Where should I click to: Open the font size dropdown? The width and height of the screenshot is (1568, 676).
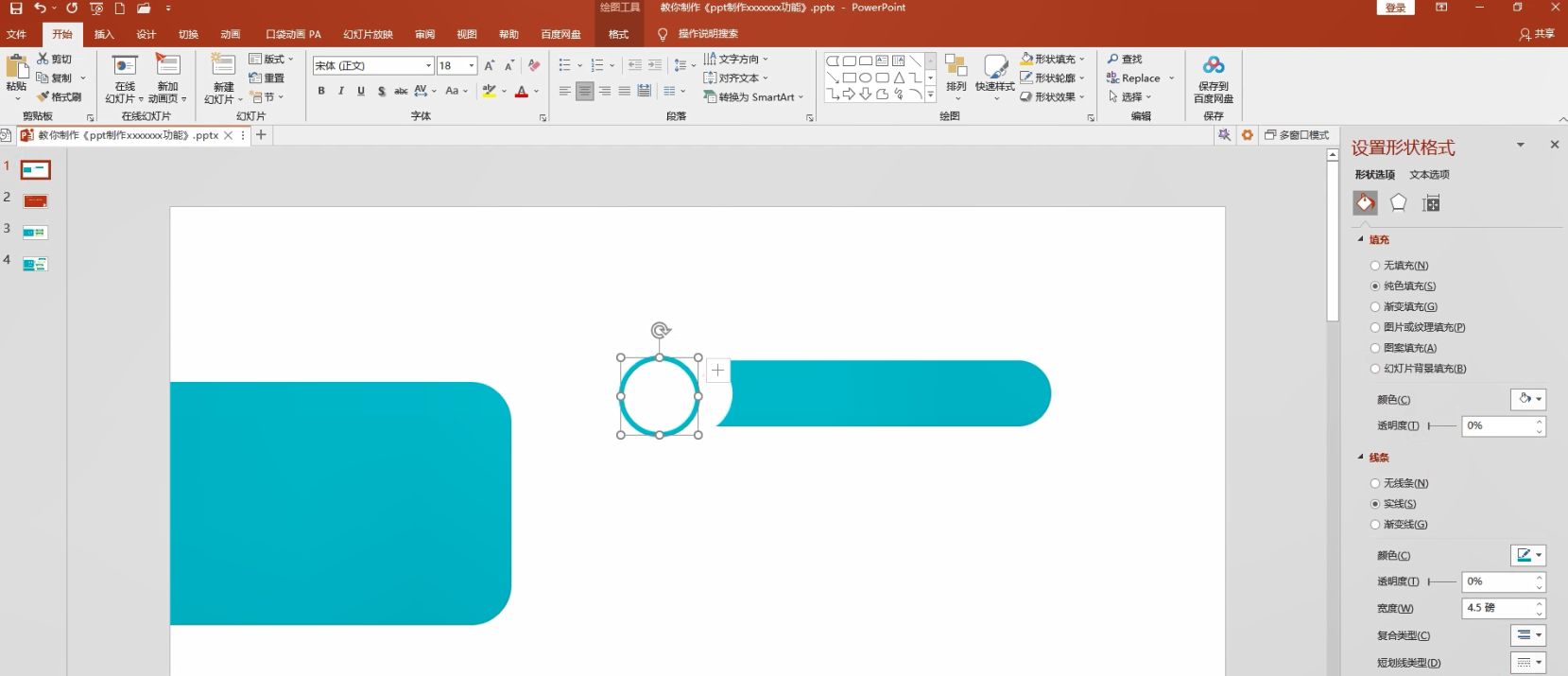click(x=472, y=65)
